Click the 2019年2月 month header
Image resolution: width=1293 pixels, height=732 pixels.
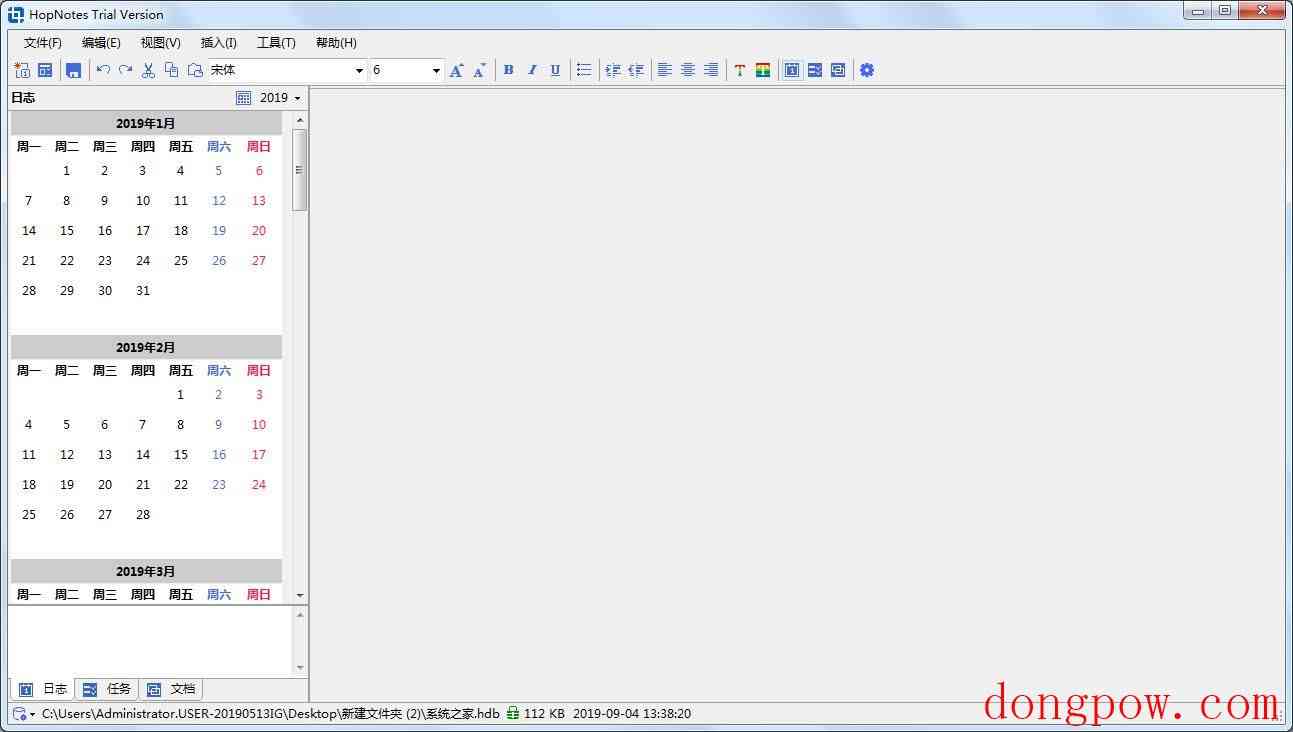(146, 347)
